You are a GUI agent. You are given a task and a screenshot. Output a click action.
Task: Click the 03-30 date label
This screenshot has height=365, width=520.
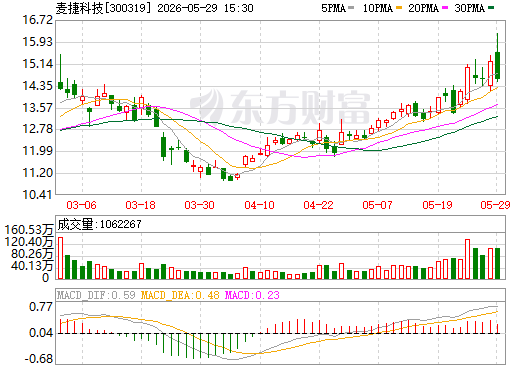click(200, 205)
